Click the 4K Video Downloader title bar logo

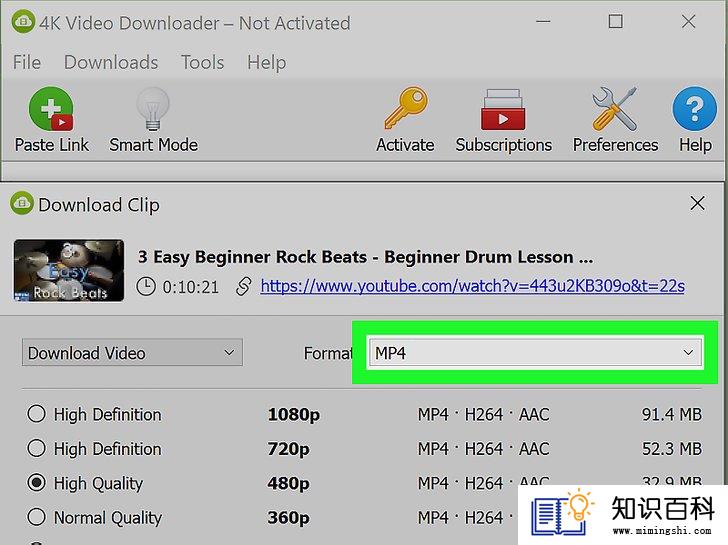pos(23,22)
